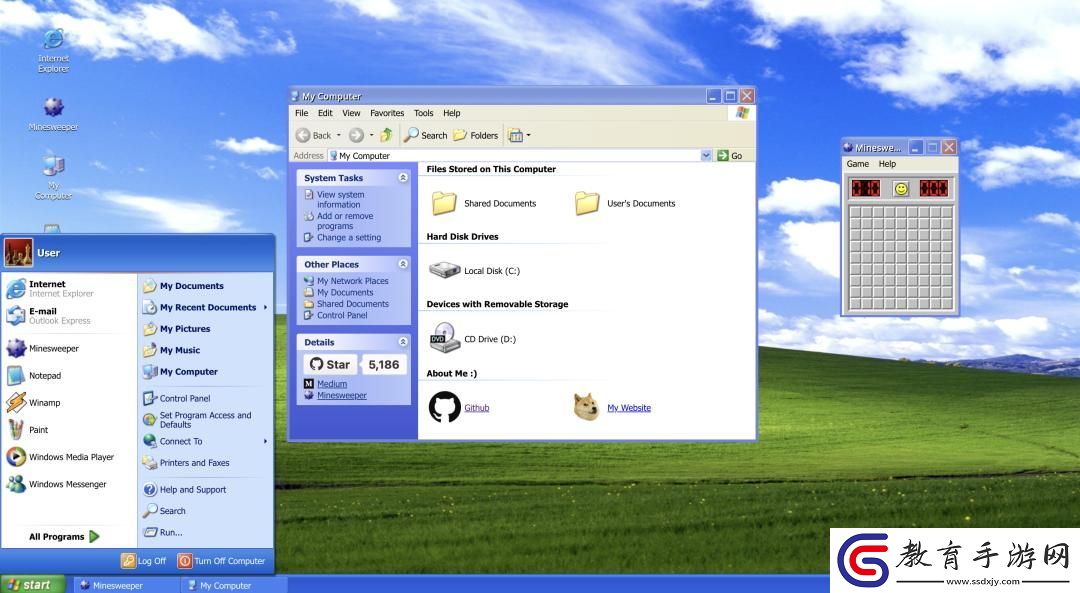Screen dimensions: 1080x593
Task: Open Back button history dropdown arrow
Action: [x=339, y=135]
